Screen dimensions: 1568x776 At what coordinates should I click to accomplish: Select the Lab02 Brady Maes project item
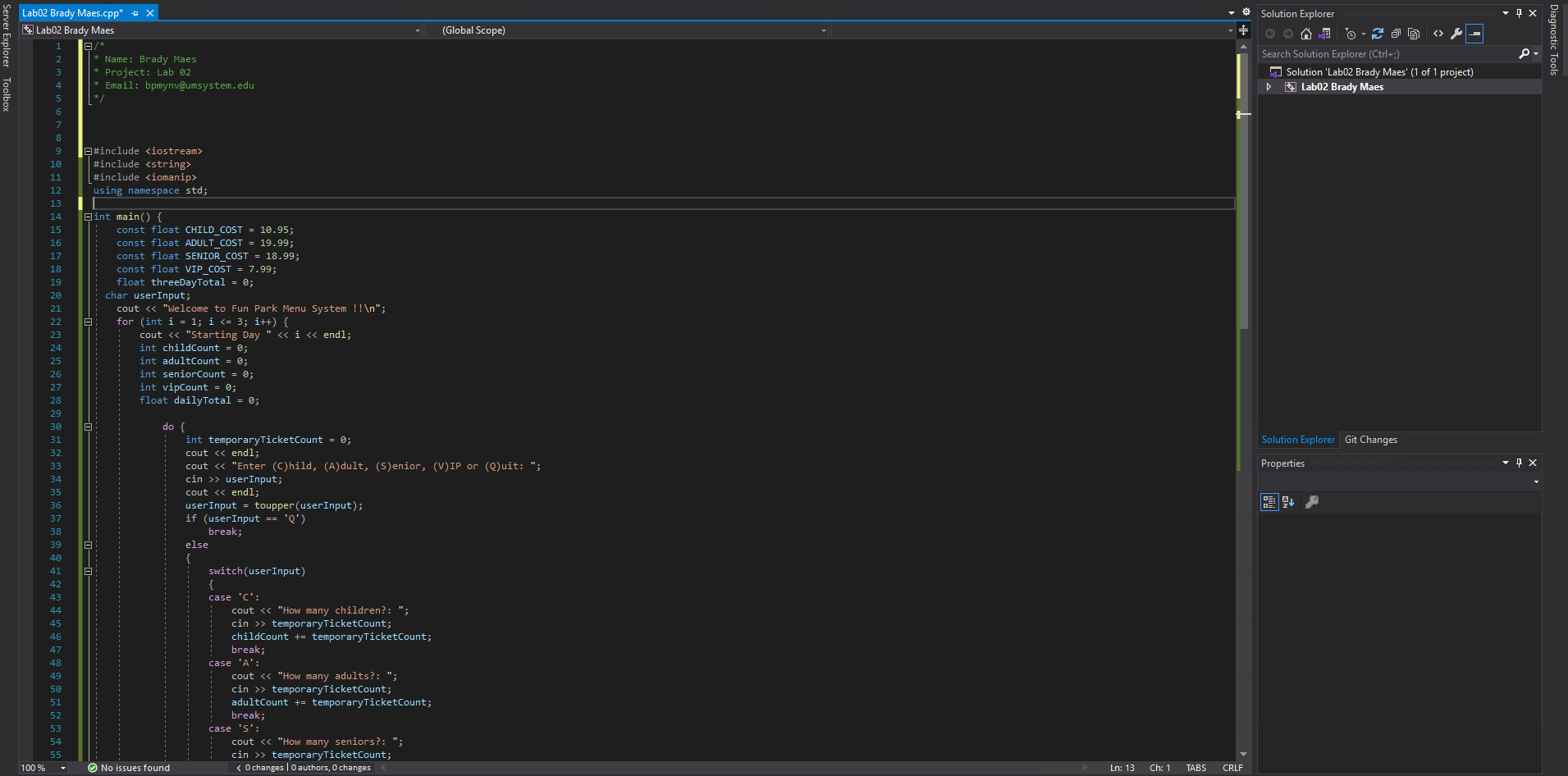tap(1342, 87)
